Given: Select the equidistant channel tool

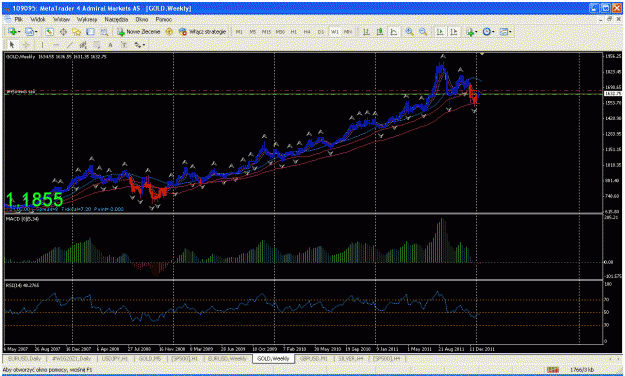Looking at the screenshot, I should pyautogui.click(x=83, y=45).
